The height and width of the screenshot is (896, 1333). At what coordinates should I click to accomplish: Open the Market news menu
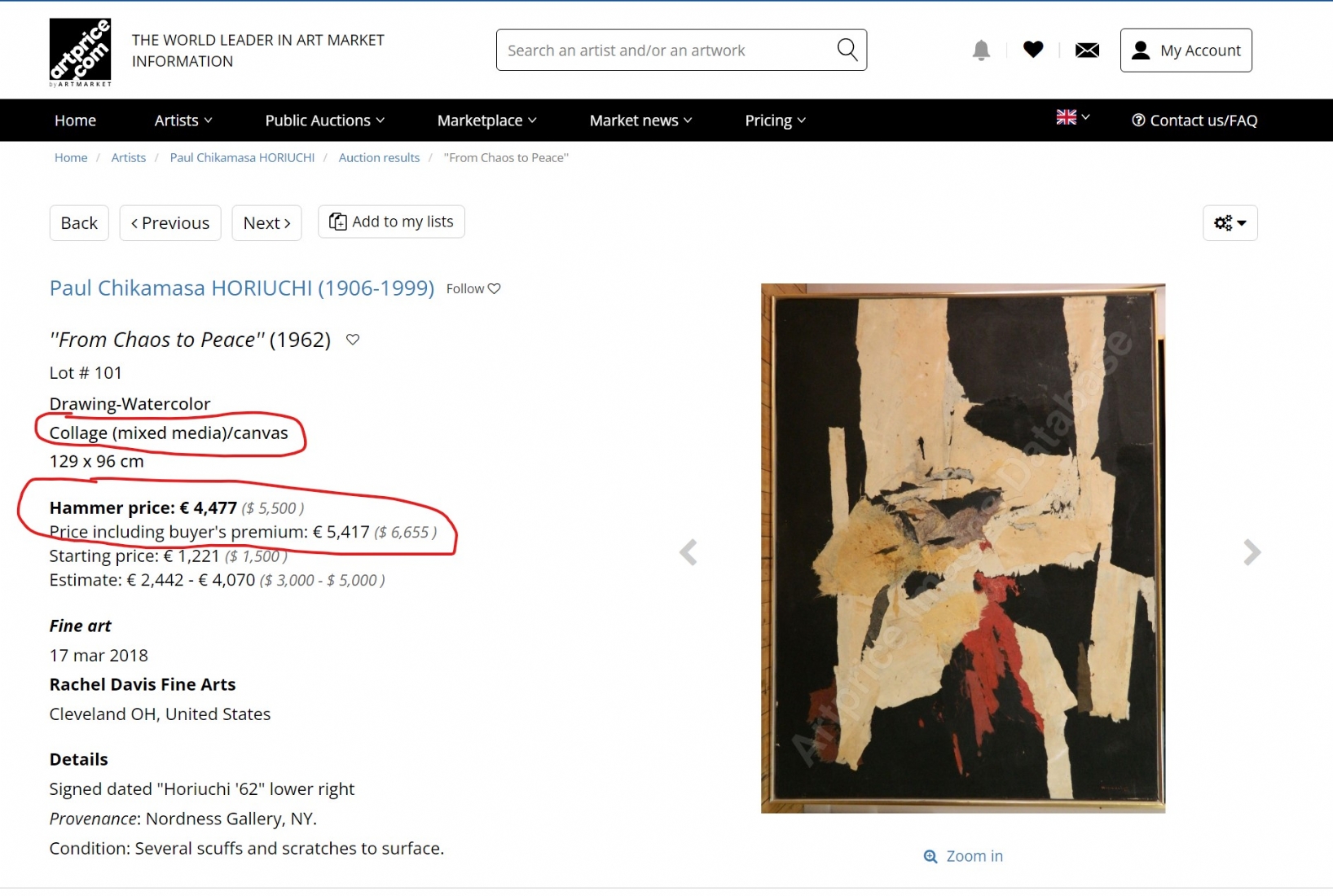click(x=640, y=121)
